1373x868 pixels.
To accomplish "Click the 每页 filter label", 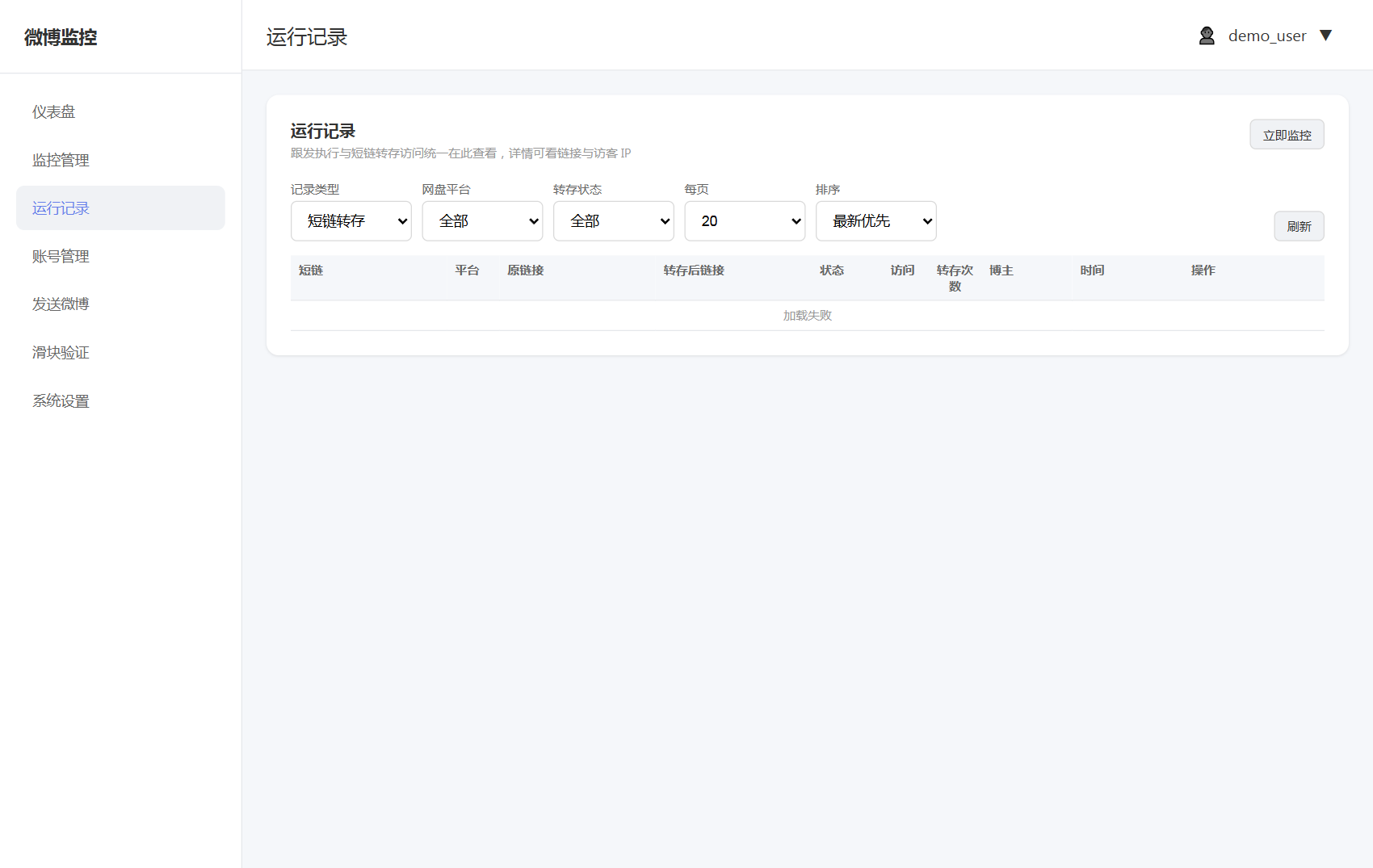I will 696,190.
